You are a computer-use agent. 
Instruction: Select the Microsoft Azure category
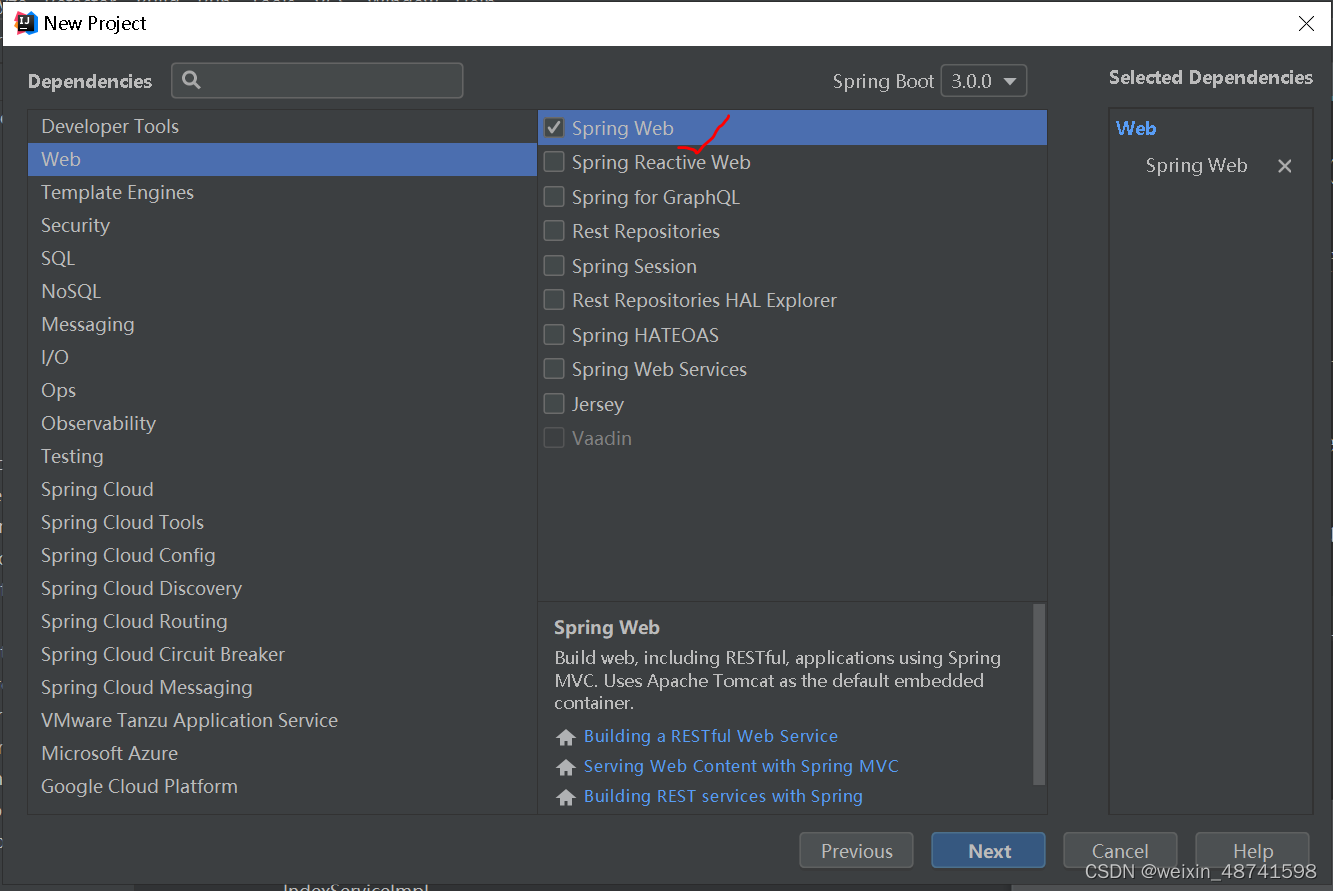[282, 753]
